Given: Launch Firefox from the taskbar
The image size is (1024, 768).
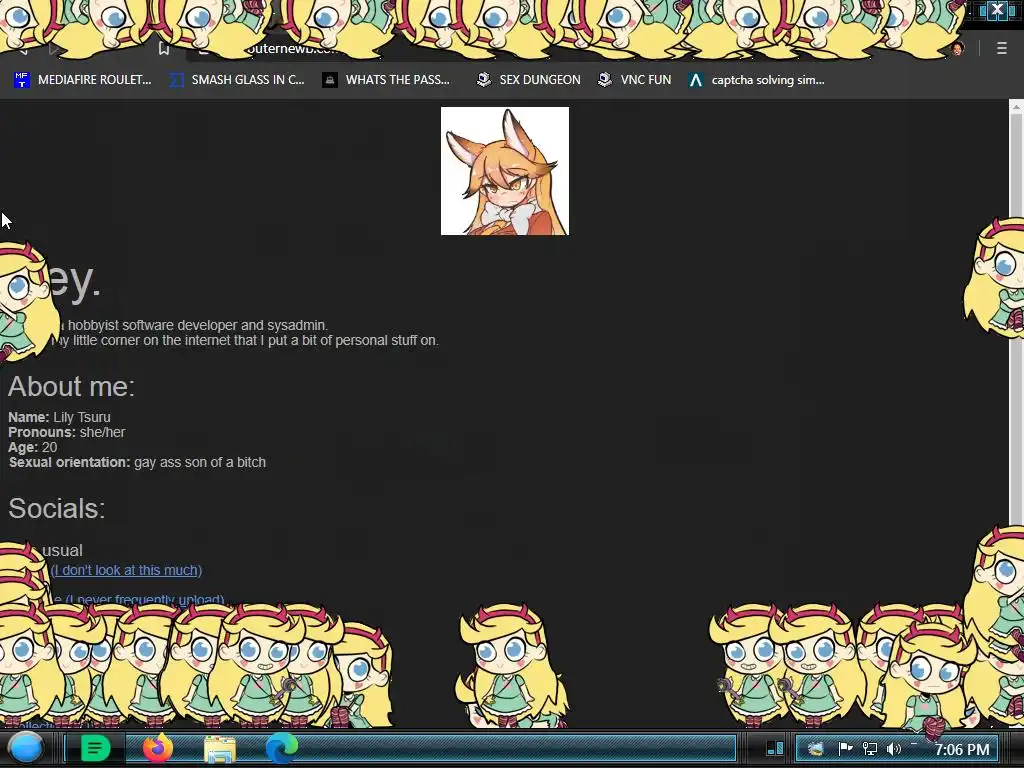Looking at the screenshot, I should [157, 748].
